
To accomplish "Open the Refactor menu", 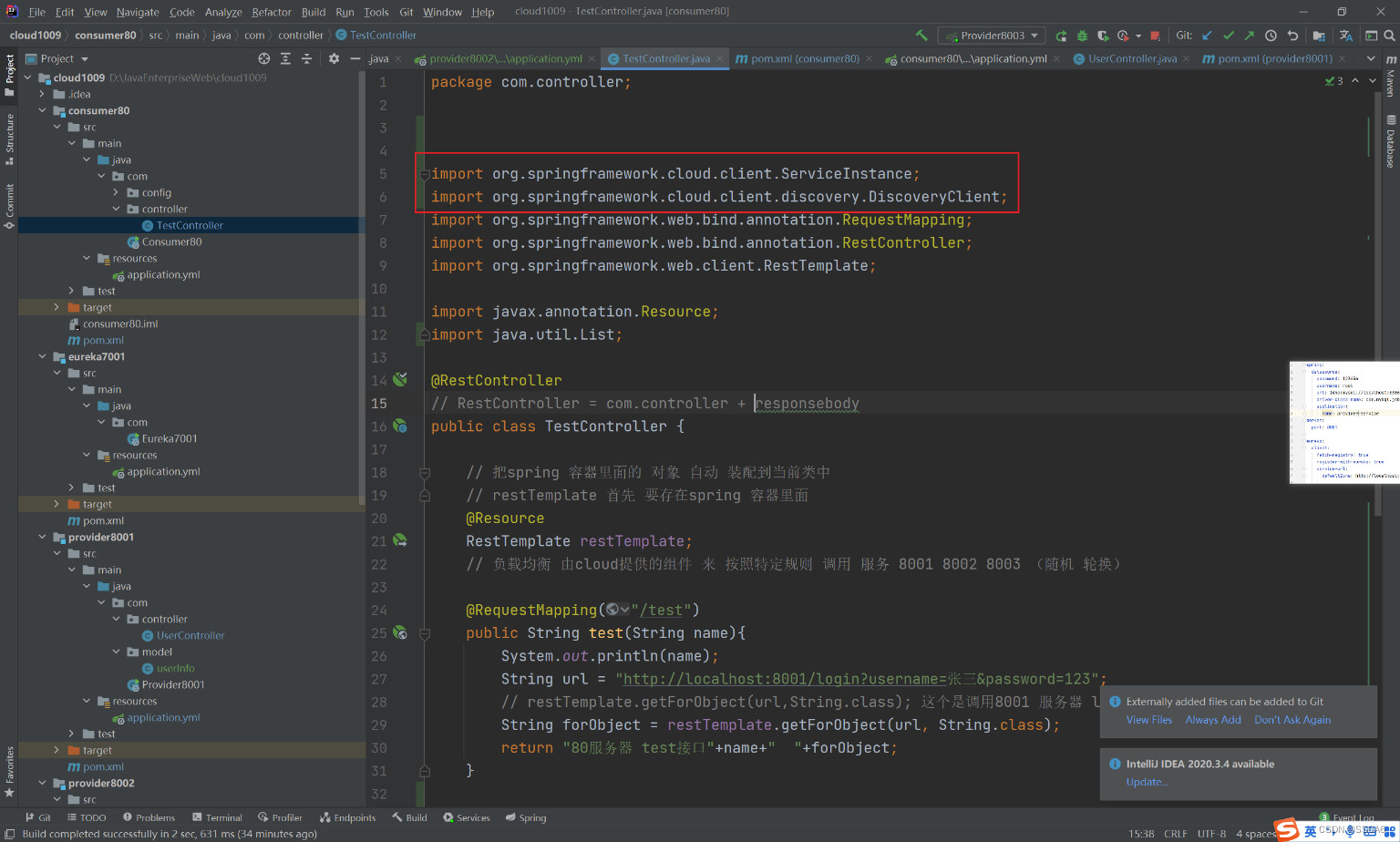I will pyautogui.click(x=272, y=12).
